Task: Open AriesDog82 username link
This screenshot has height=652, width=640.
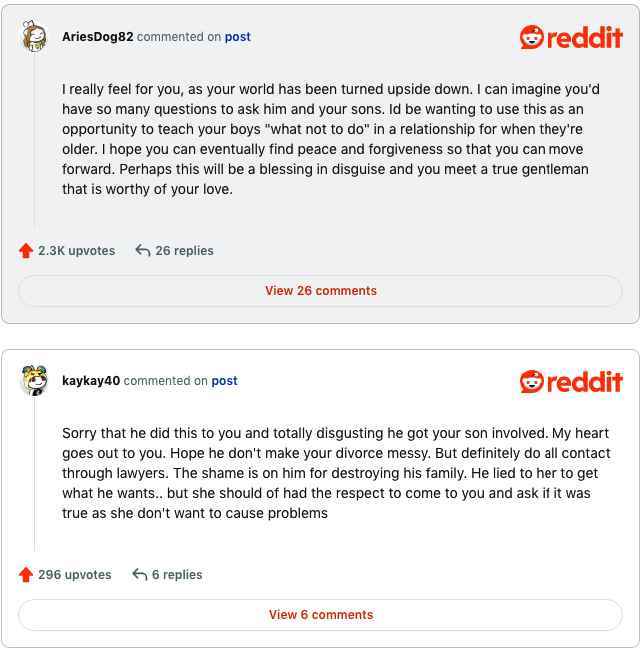Action: coord(97,37)
